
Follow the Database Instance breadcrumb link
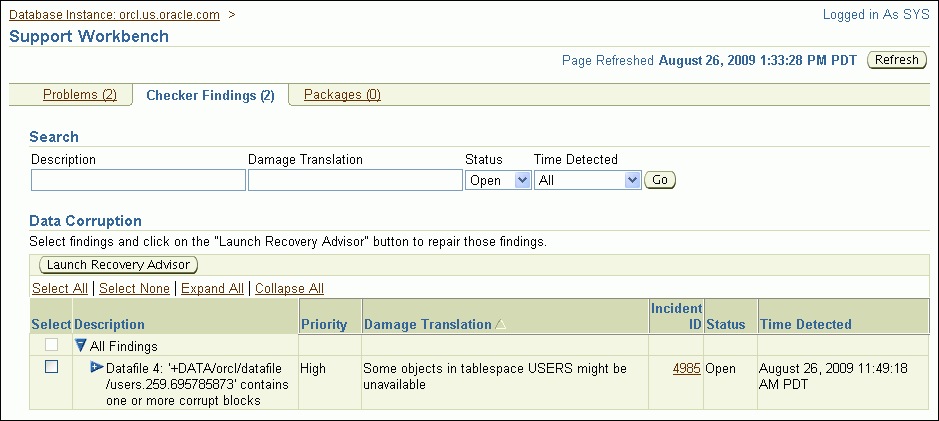pos(114,15)
